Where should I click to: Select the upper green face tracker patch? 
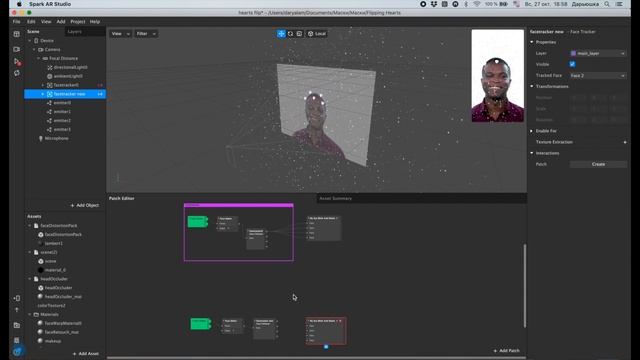coord(198,222)
